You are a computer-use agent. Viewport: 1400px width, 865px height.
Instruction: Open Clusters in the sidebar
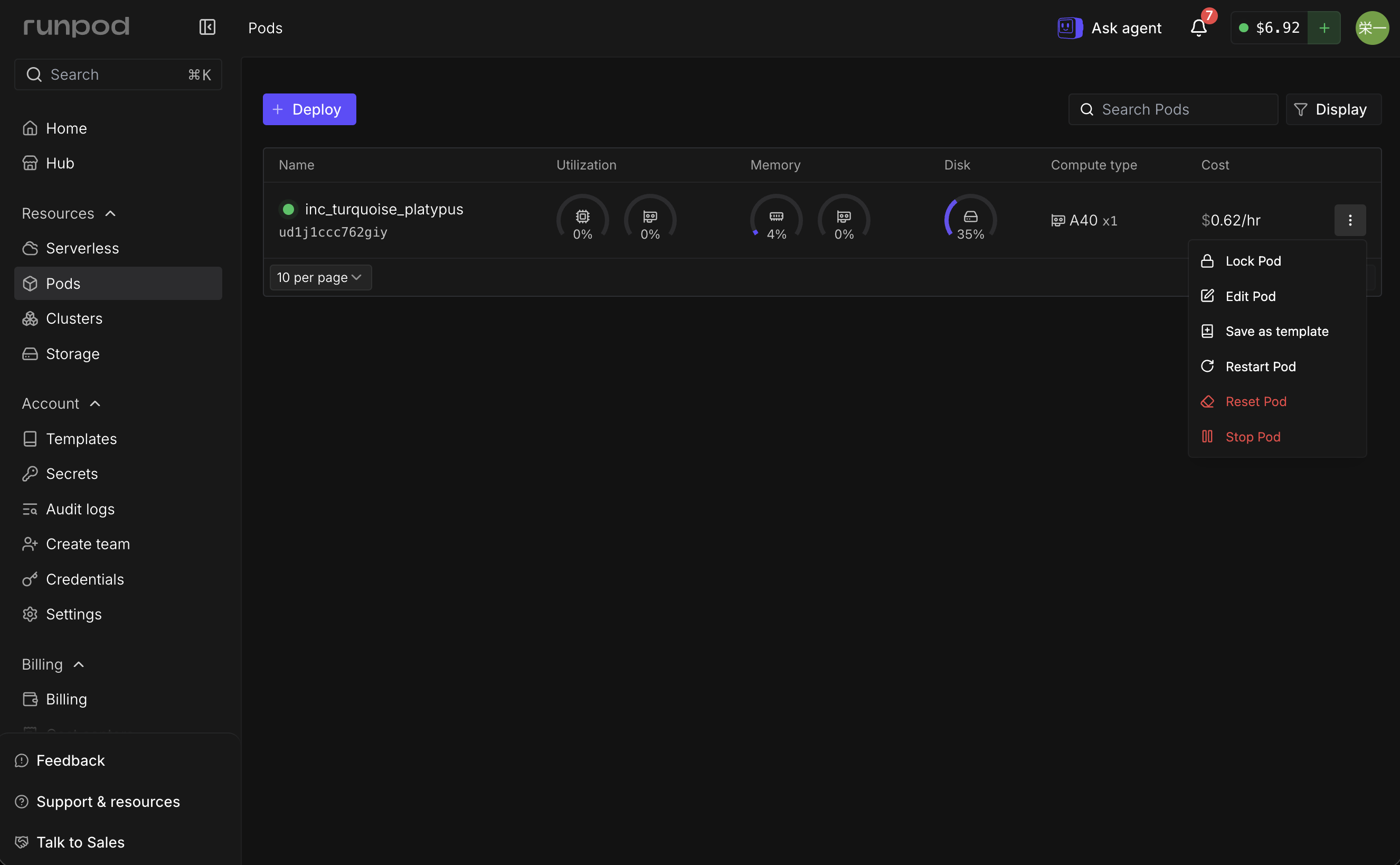pos(118,318)
